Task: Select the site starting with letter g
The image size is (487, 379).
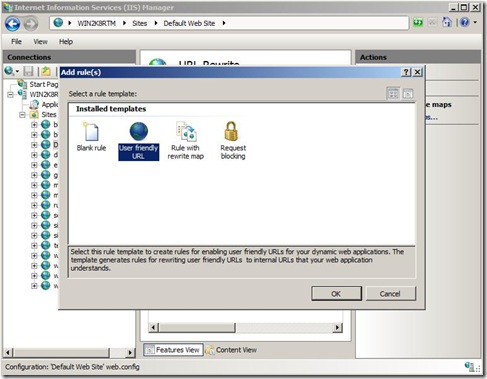Action: point(55,175)
